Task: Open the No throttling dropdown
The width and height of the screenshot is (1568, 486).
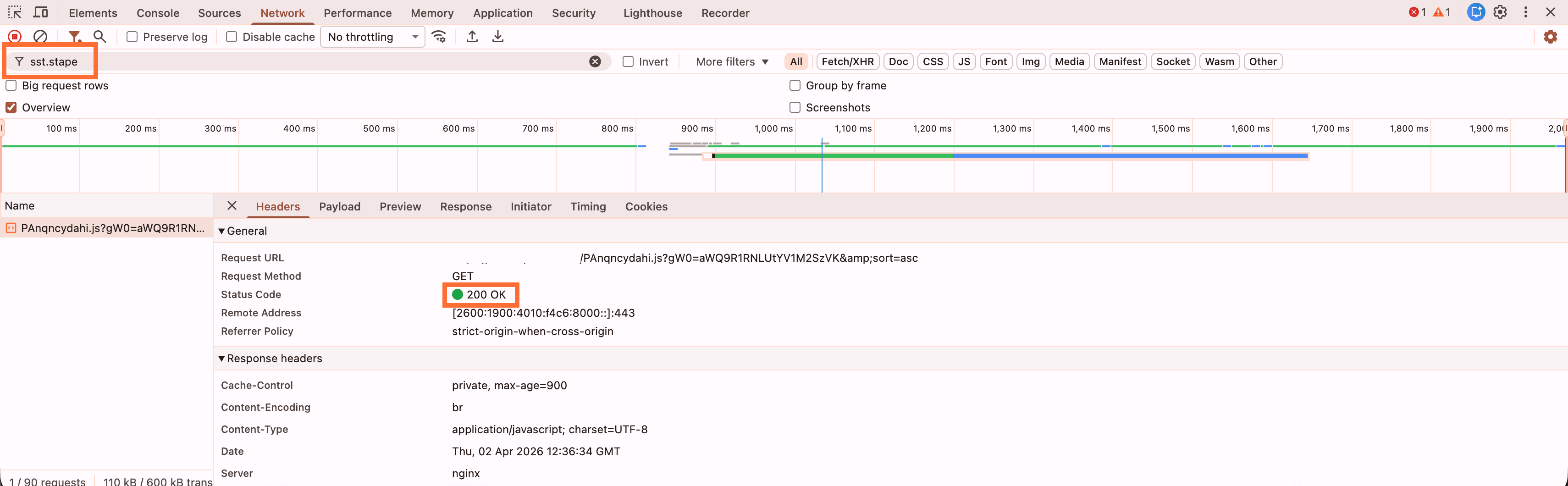Action: pyautogui.click(x=373, y=37)
